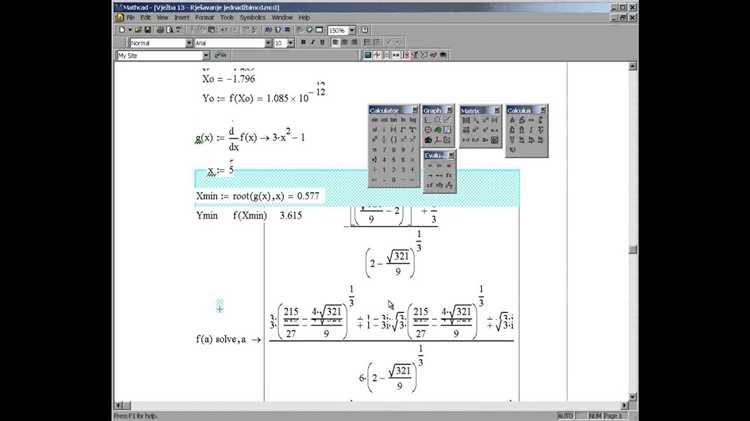Toggle the bulleted list button
The image size is (750, 421).
[367, 43]
